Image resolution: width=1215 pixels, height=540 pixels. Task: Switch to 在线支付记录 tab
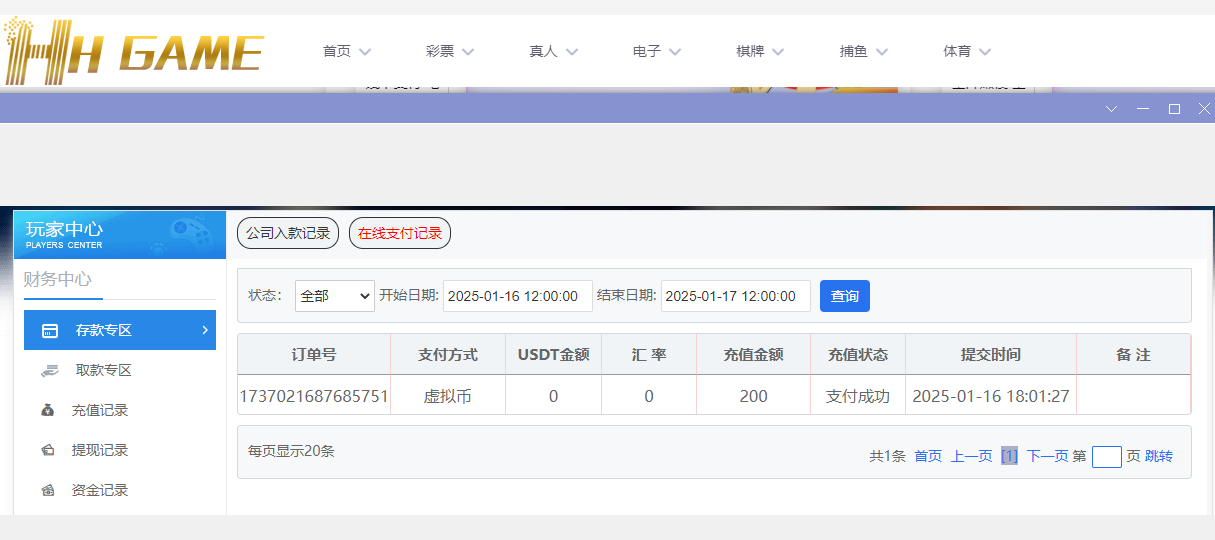click(400, 233)
